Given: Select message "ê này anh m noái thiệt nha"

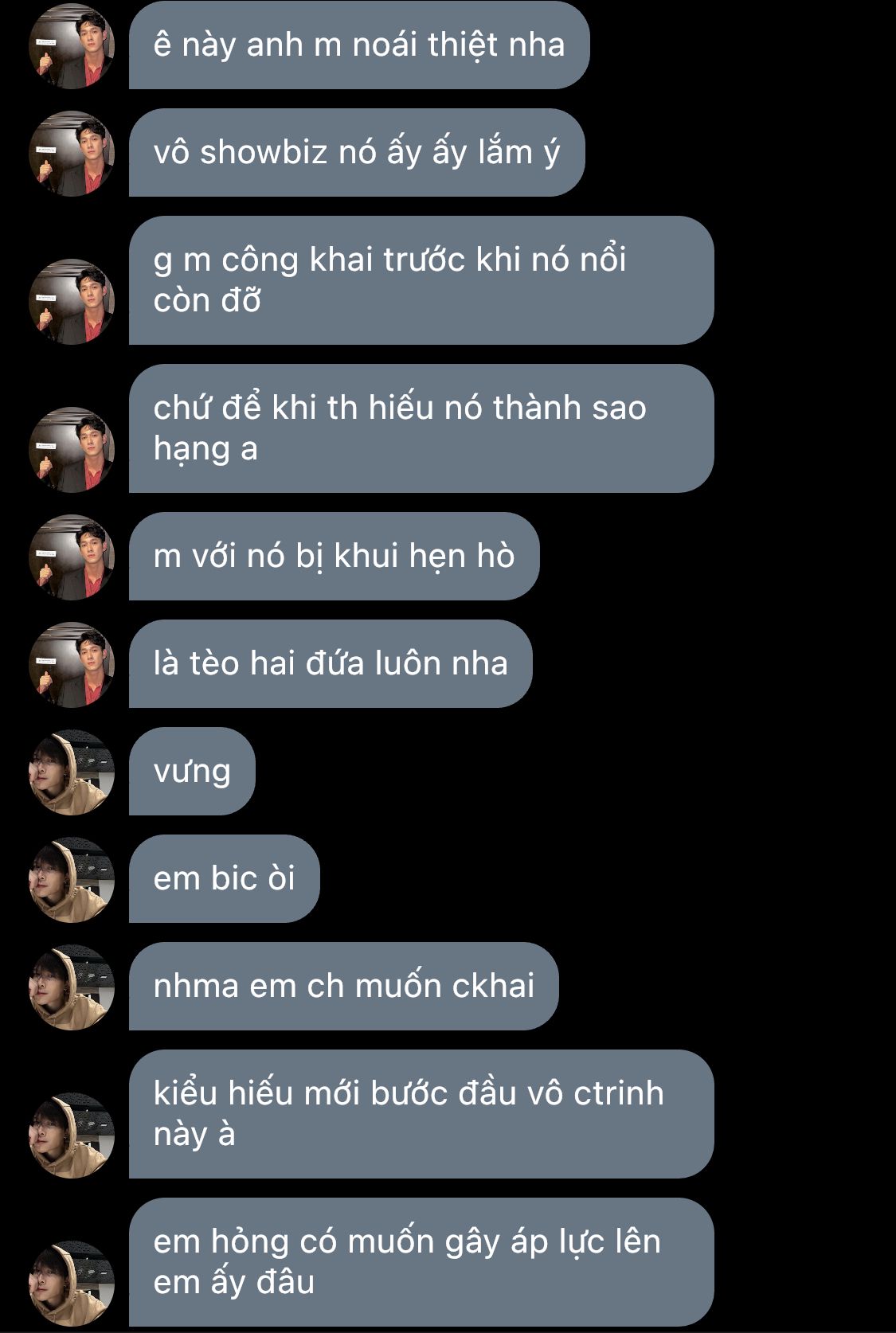Looking at the screenshot, I should pyautogui.click(x=359, y=45).
